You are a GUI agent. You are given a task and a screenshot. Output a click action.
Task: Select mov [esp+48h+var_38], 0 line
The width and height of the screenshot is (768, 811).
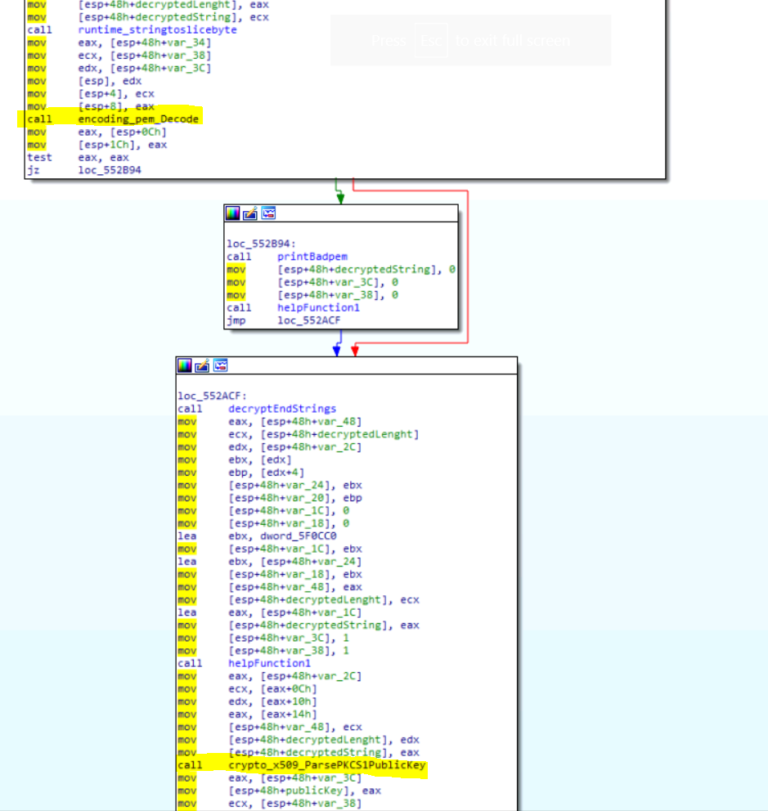pos(312,295)
